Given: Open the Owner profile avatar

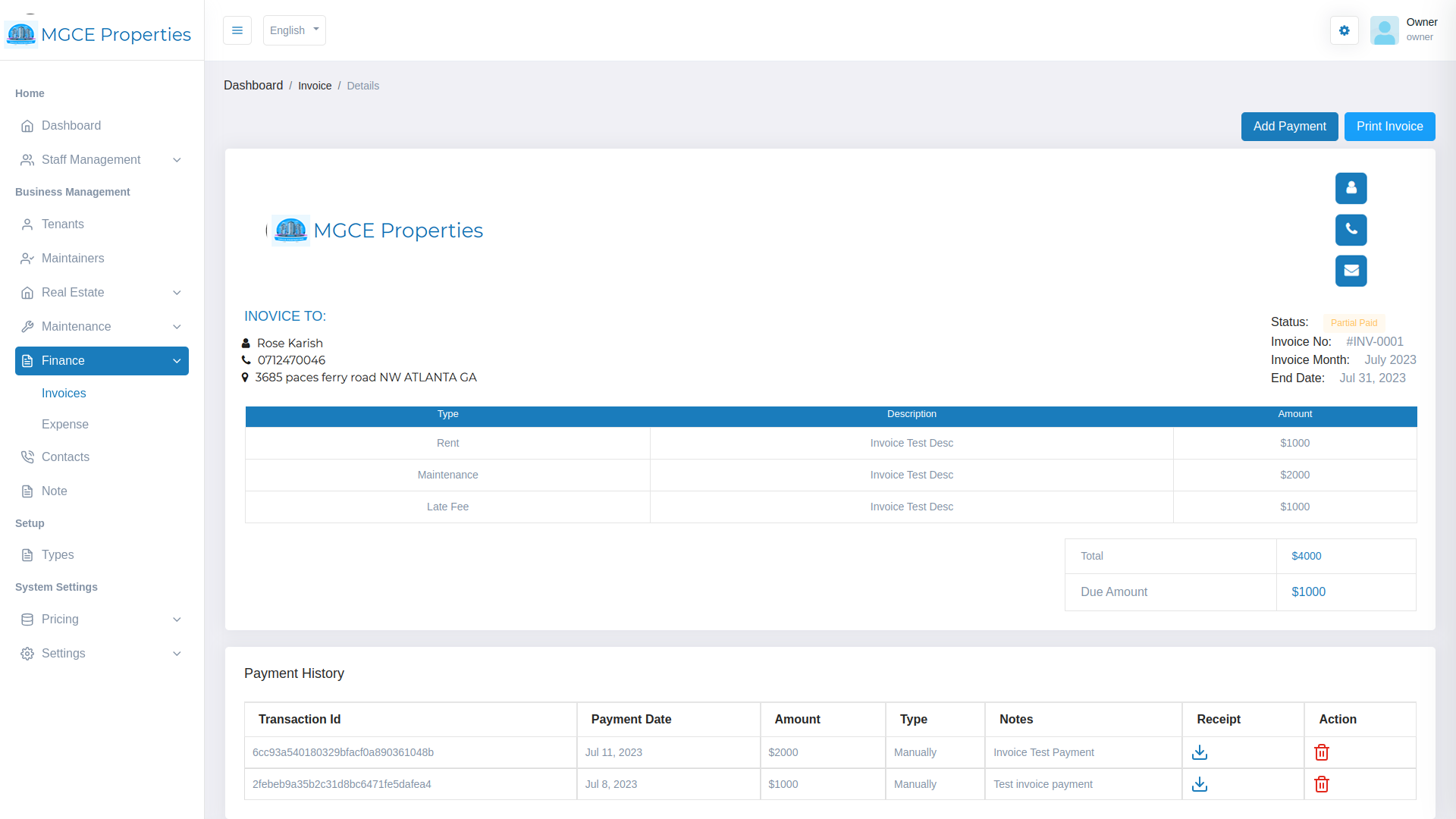Looking at the screenshot, I should (x=1384, y=30).
